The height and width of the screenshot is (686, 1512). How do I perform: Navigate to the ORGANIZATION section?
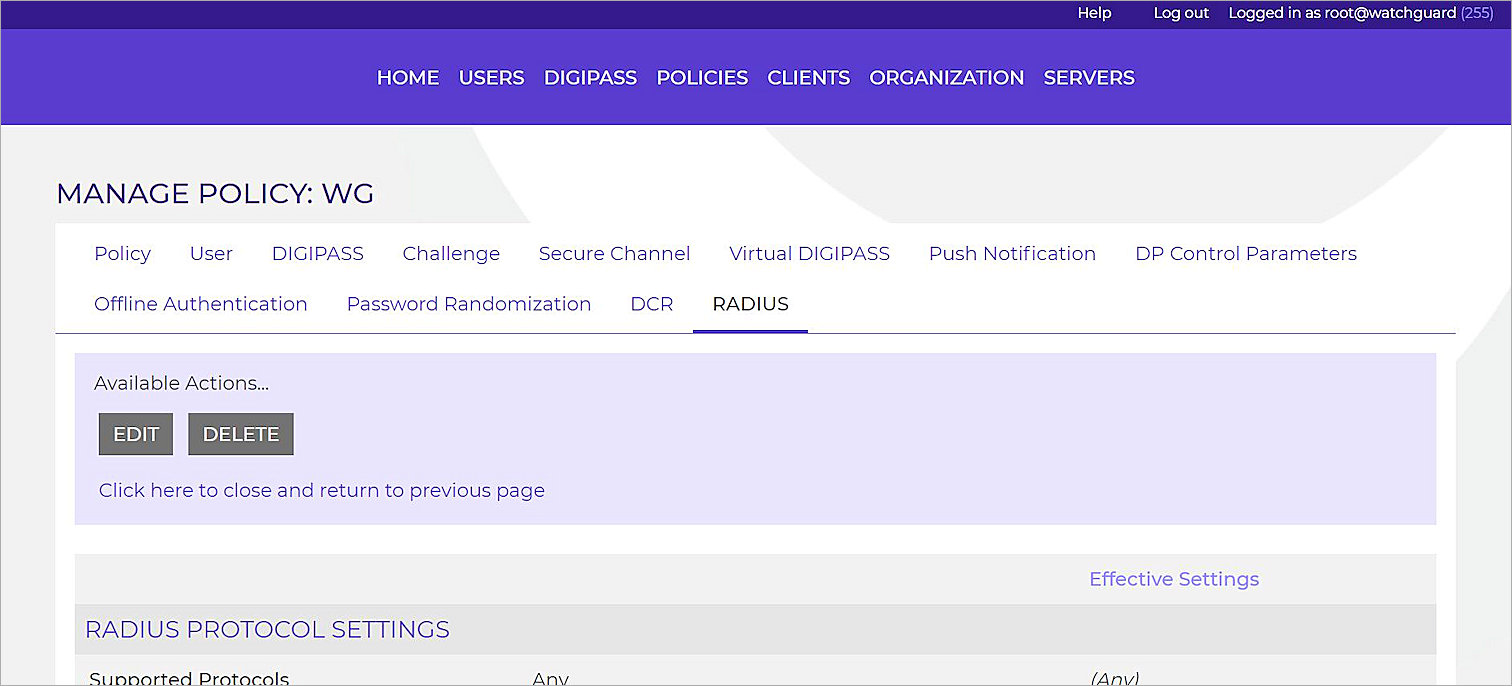click(x=945, y=77)
